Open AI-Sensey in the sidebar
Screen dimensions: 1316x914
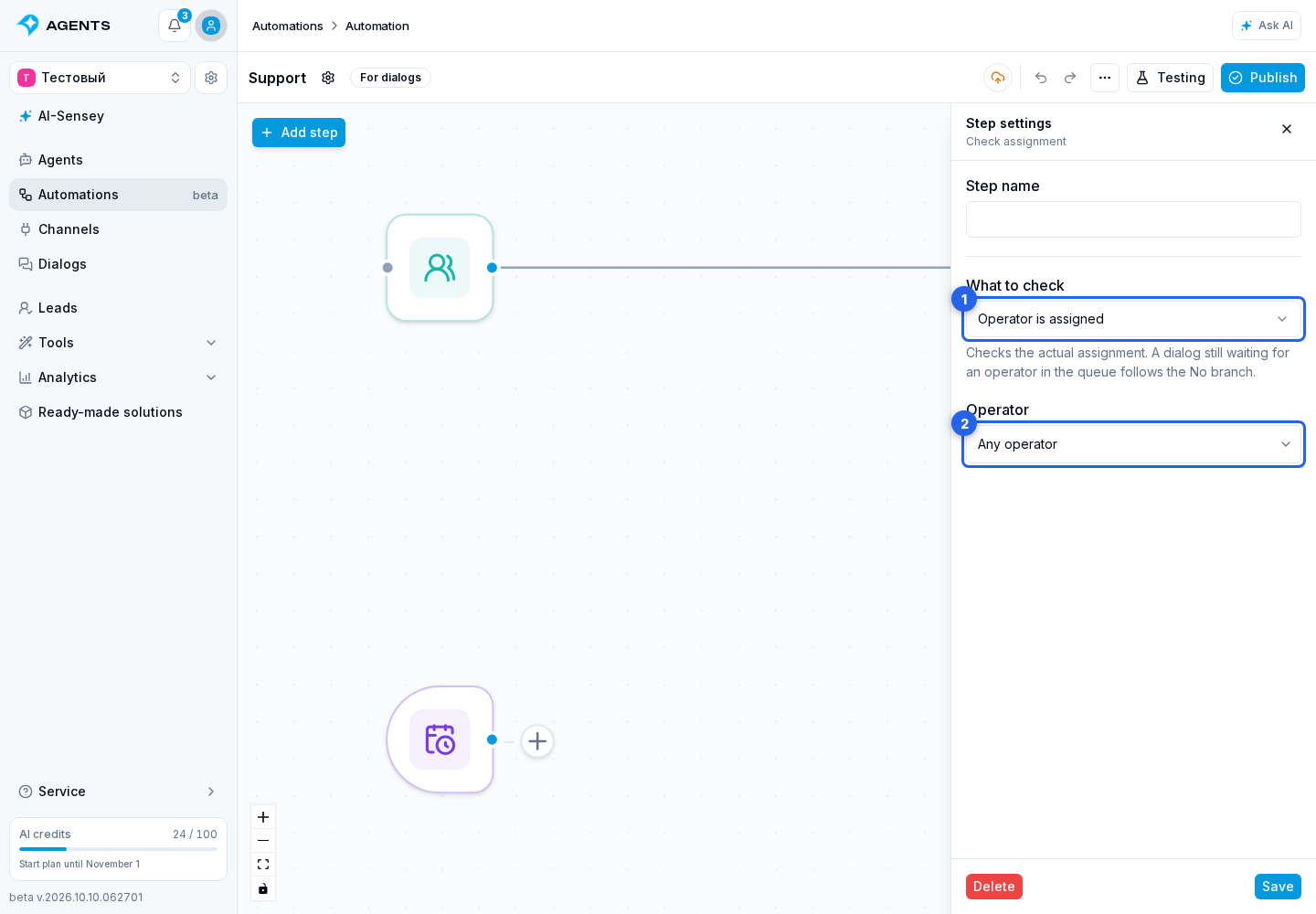(x=118, y=116)
